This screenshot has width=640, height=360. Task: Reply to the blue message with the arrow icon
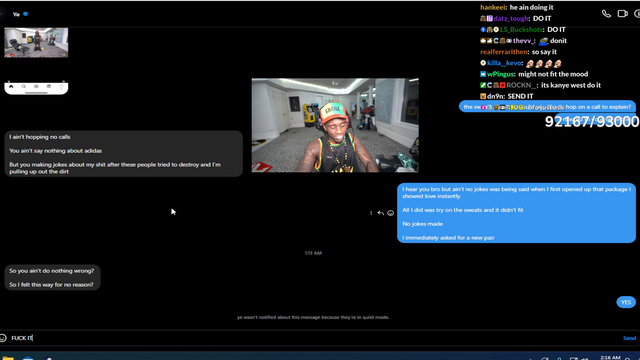(380, 213)
